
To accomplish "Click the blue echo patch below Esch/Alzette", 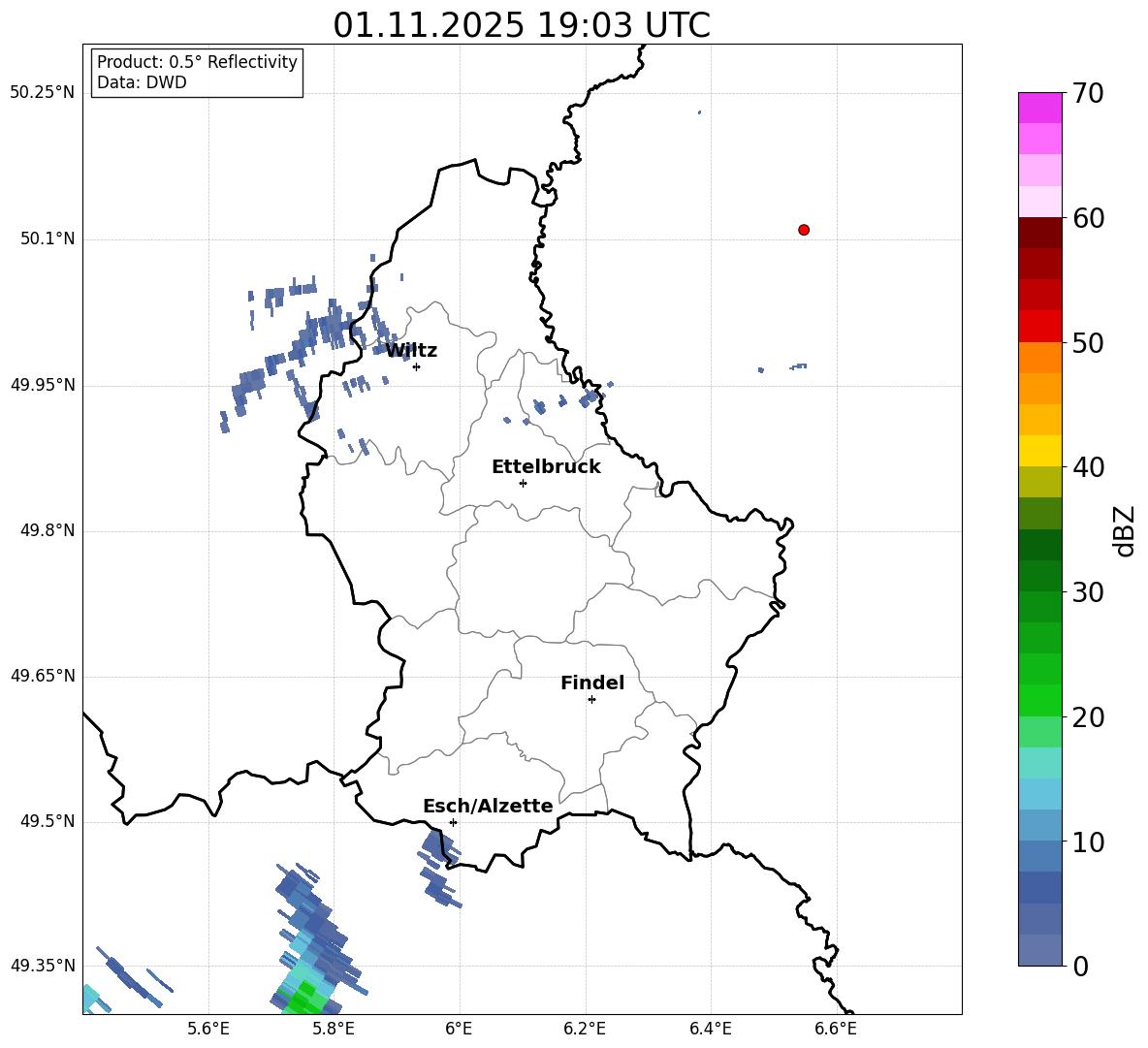I will tap(439, 868).
